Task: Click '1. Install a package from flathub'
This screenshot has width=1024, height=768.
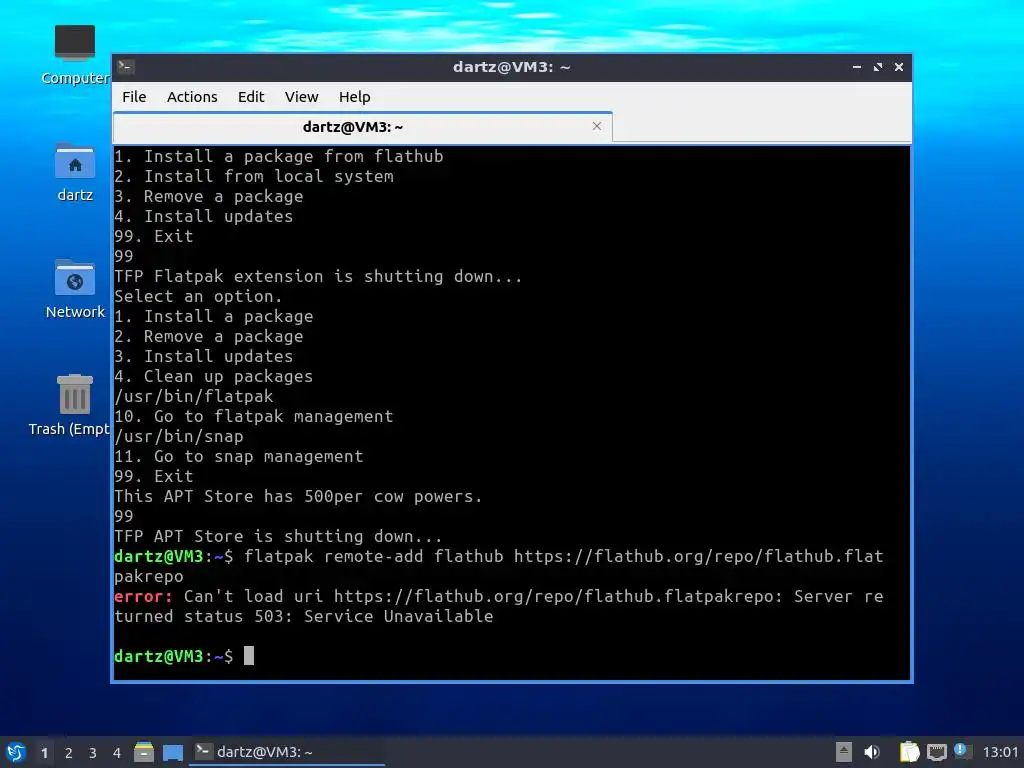Action: (x=279, y=157)
